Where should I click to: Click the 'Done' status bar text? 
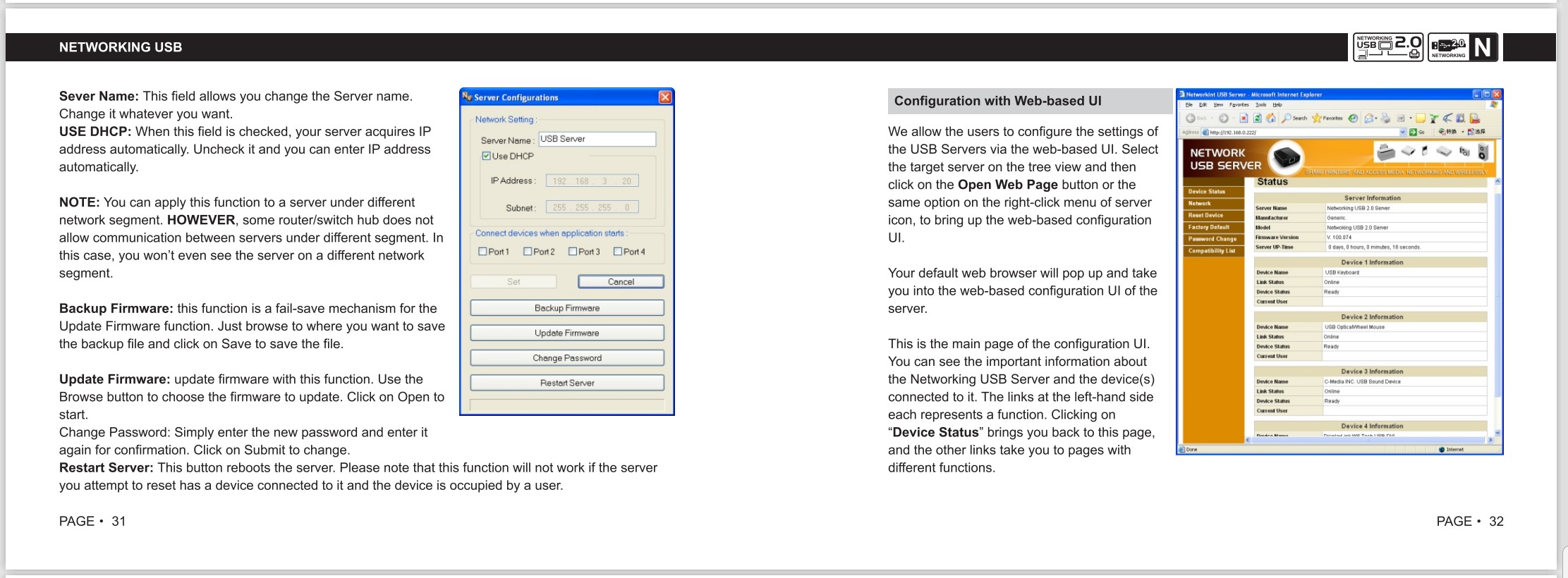(1191, 449)
